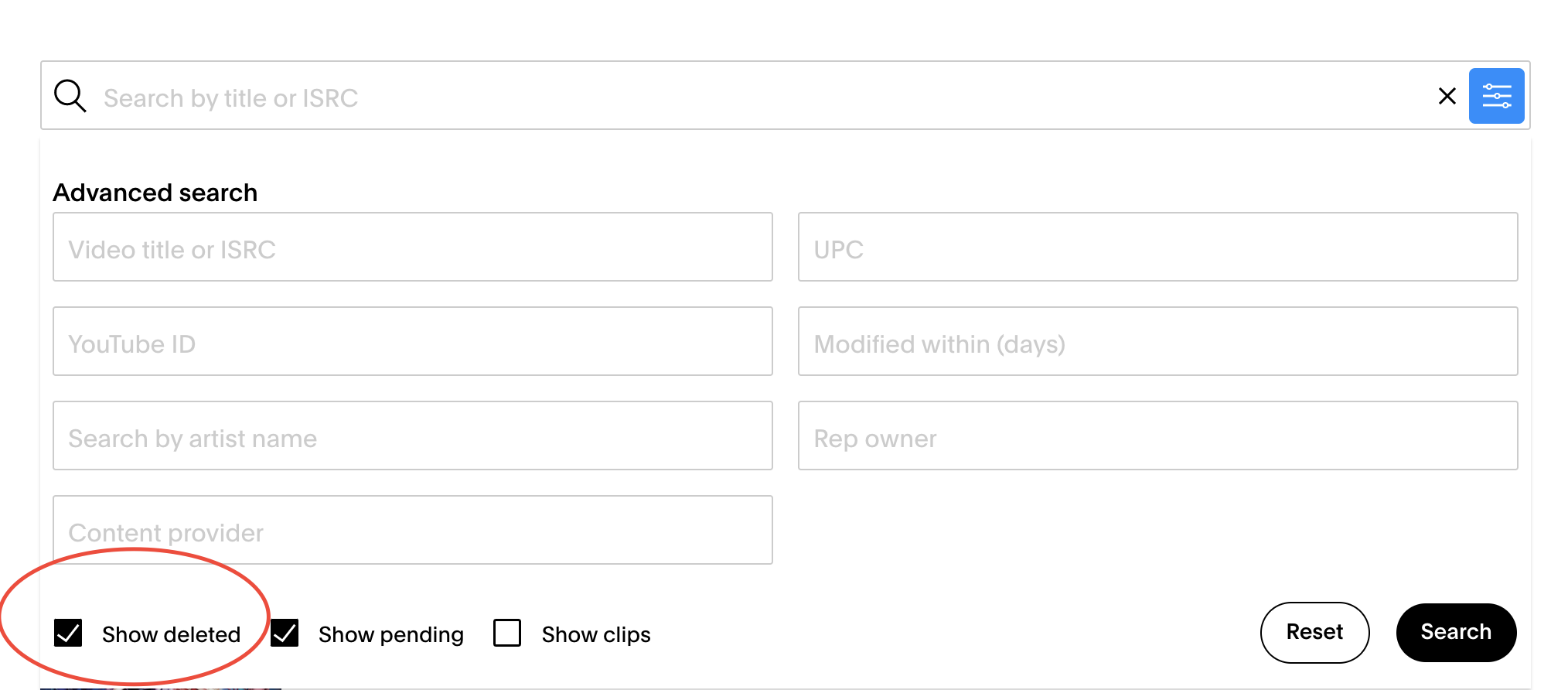Click the Reset button
Screen dimensions: 1568x690
pyautogui.click(x=1314, y=632)
